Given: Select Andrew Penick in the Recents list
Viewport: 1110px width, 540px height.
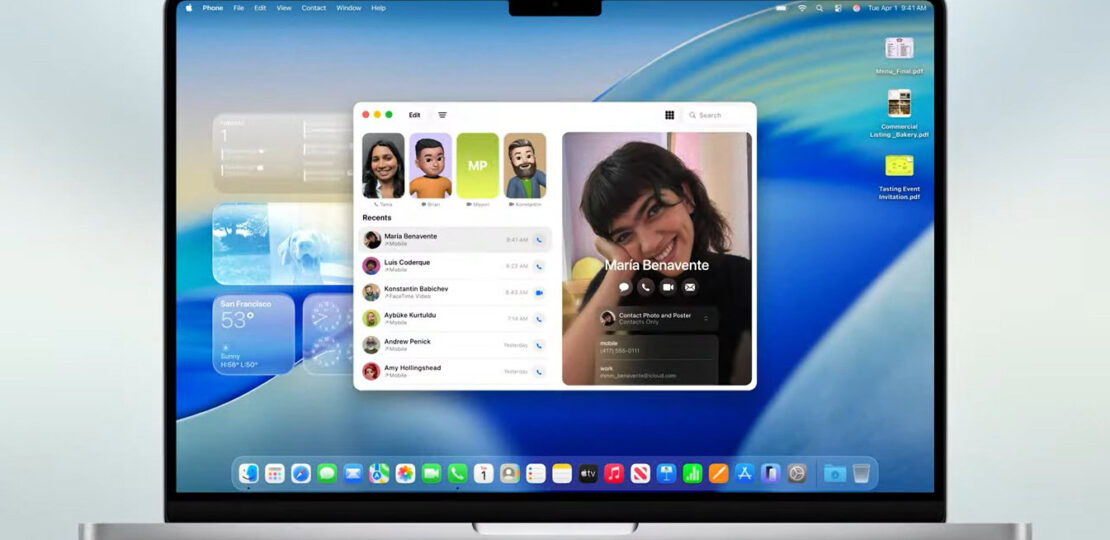Looking at the screenshot, I should point(454,345).
